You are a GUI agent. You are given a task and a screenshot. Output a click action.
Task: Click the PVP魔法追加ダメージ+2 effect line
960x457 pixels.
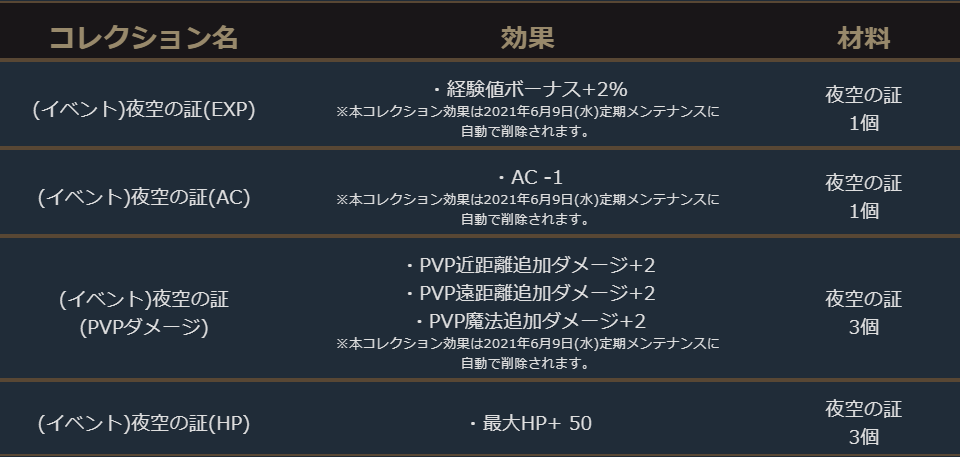(530, 321)
